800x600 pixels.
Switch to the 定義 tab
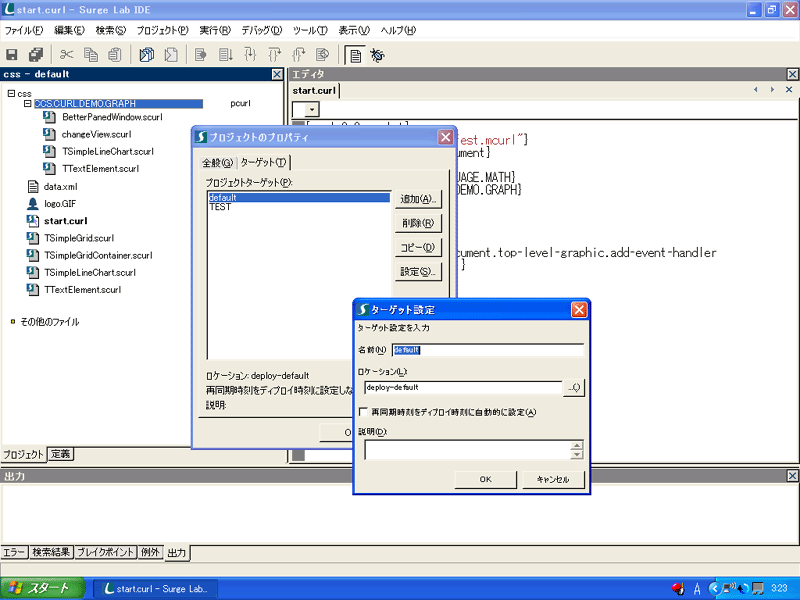pos(60,454)
